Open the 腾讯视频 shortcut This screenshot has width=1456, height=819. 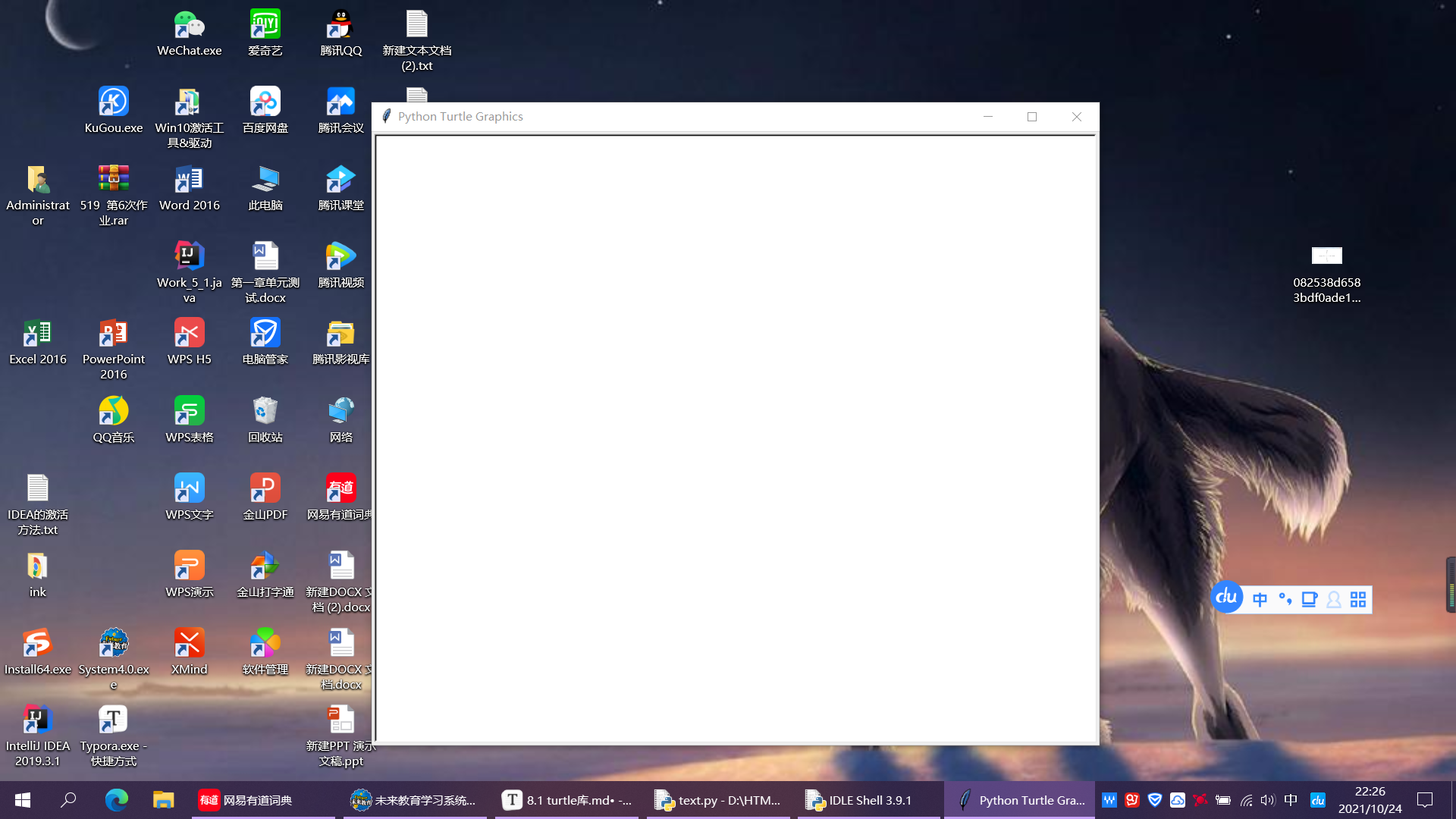[340, 265]
